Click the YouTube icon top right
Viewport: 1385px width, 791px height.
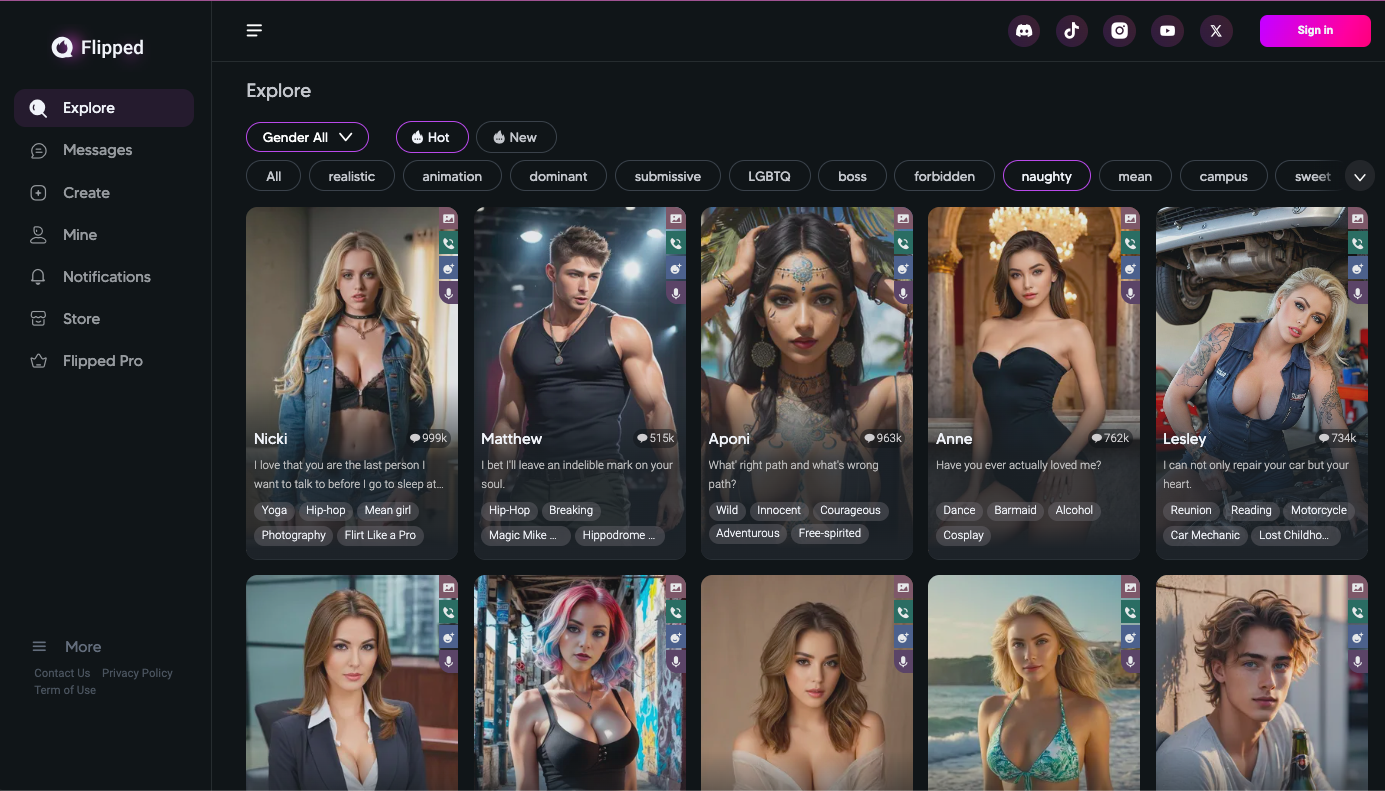tap(1167, 31)
